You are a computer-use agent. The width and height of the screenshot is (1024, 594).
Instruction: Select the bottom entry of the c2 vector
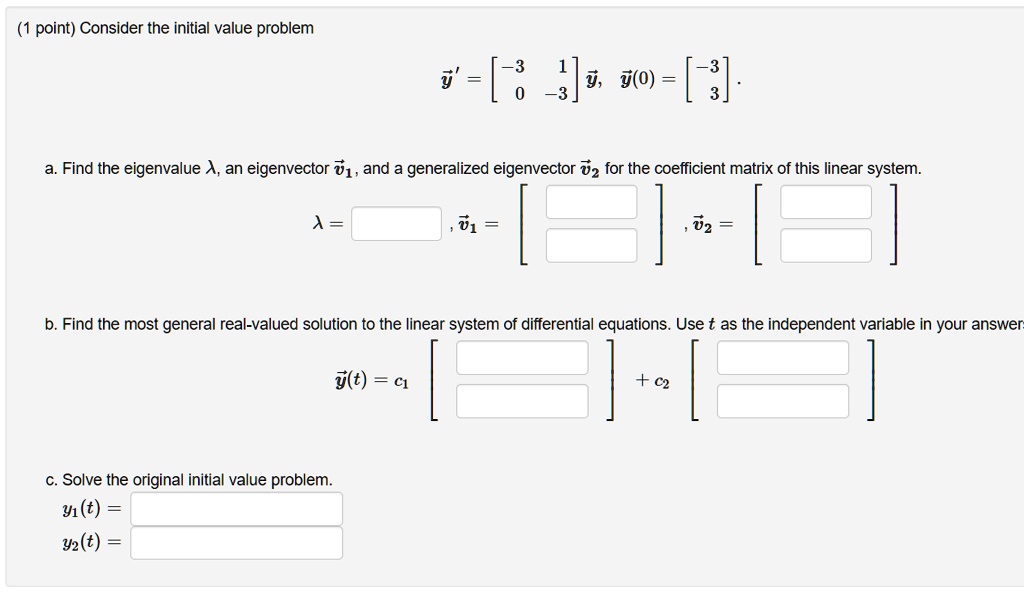point(783,402)
